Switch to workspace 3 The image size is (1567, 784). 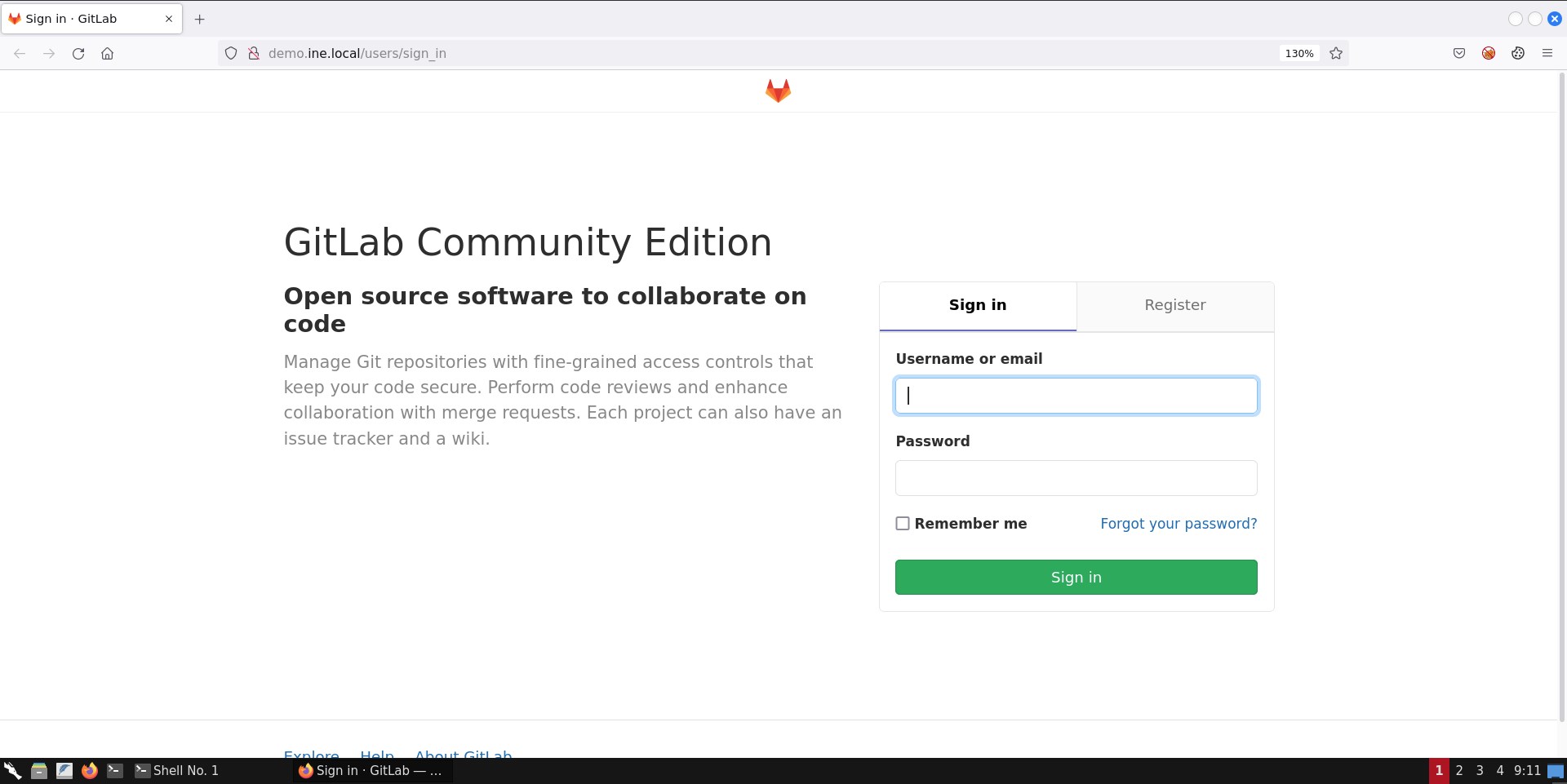coord(1480,771)
